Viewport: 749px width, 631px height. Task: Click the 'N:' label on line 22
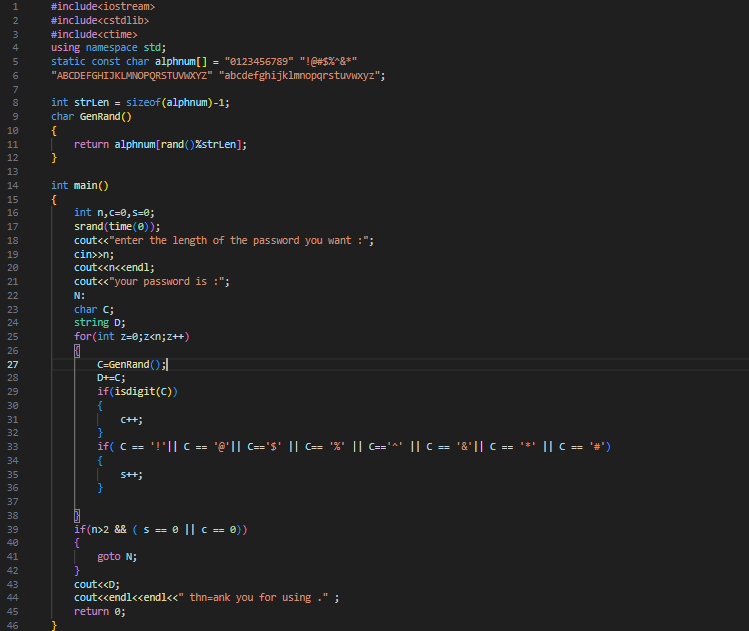coord(79,295)
